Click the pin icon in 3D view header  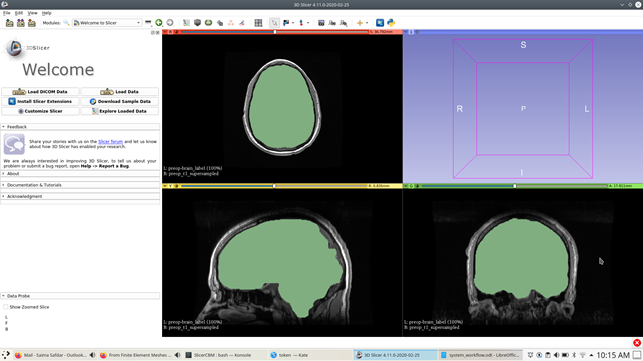click(x=406, y=32)
